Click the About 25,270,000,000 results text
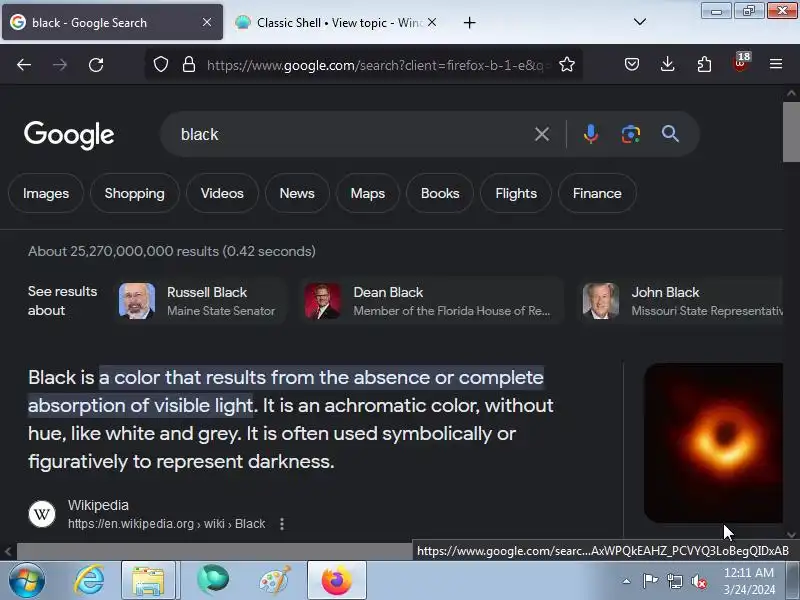This screenshot has width=800, height=600. [172, 252]
